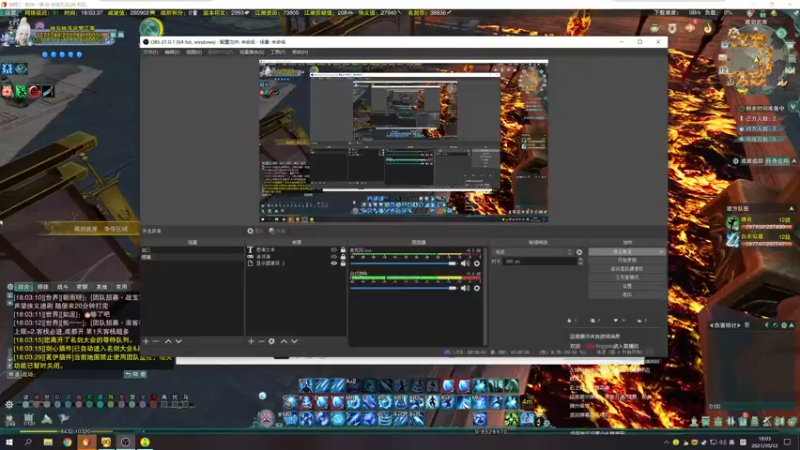Viewport: 800px width, 450px height.
Task: Toggle lock on the game capture source
Action: [x=343, y=257]
